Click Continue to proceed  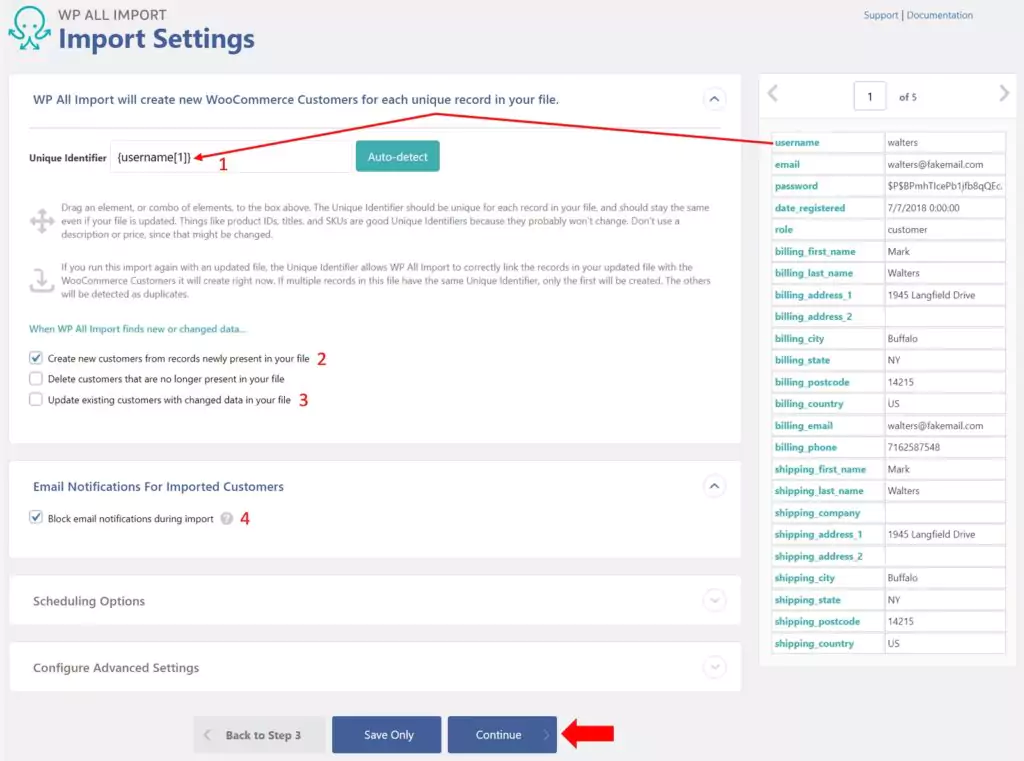click(x=502, y=735)
